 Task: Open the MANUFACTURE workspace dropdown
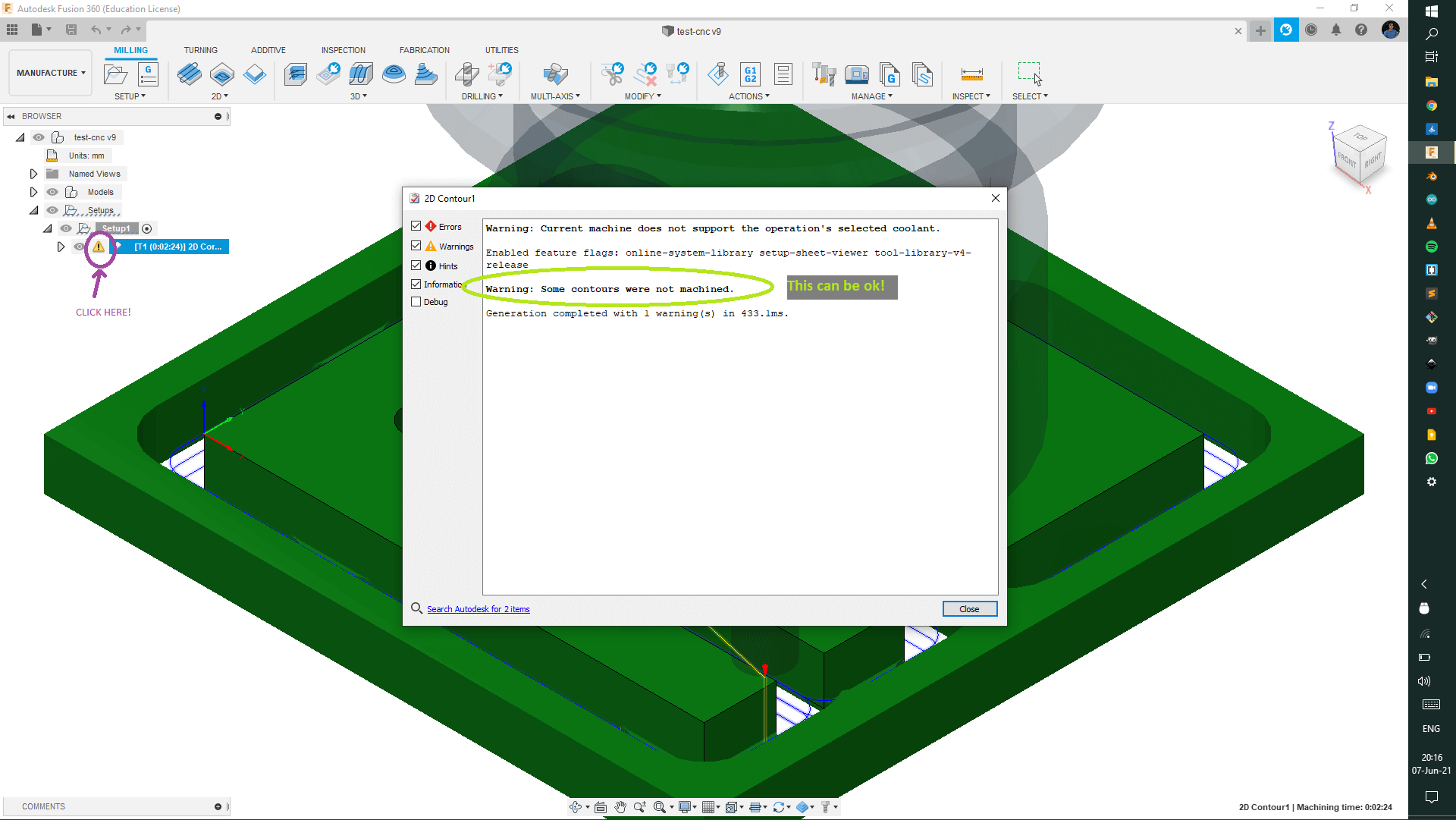(51, 73)
